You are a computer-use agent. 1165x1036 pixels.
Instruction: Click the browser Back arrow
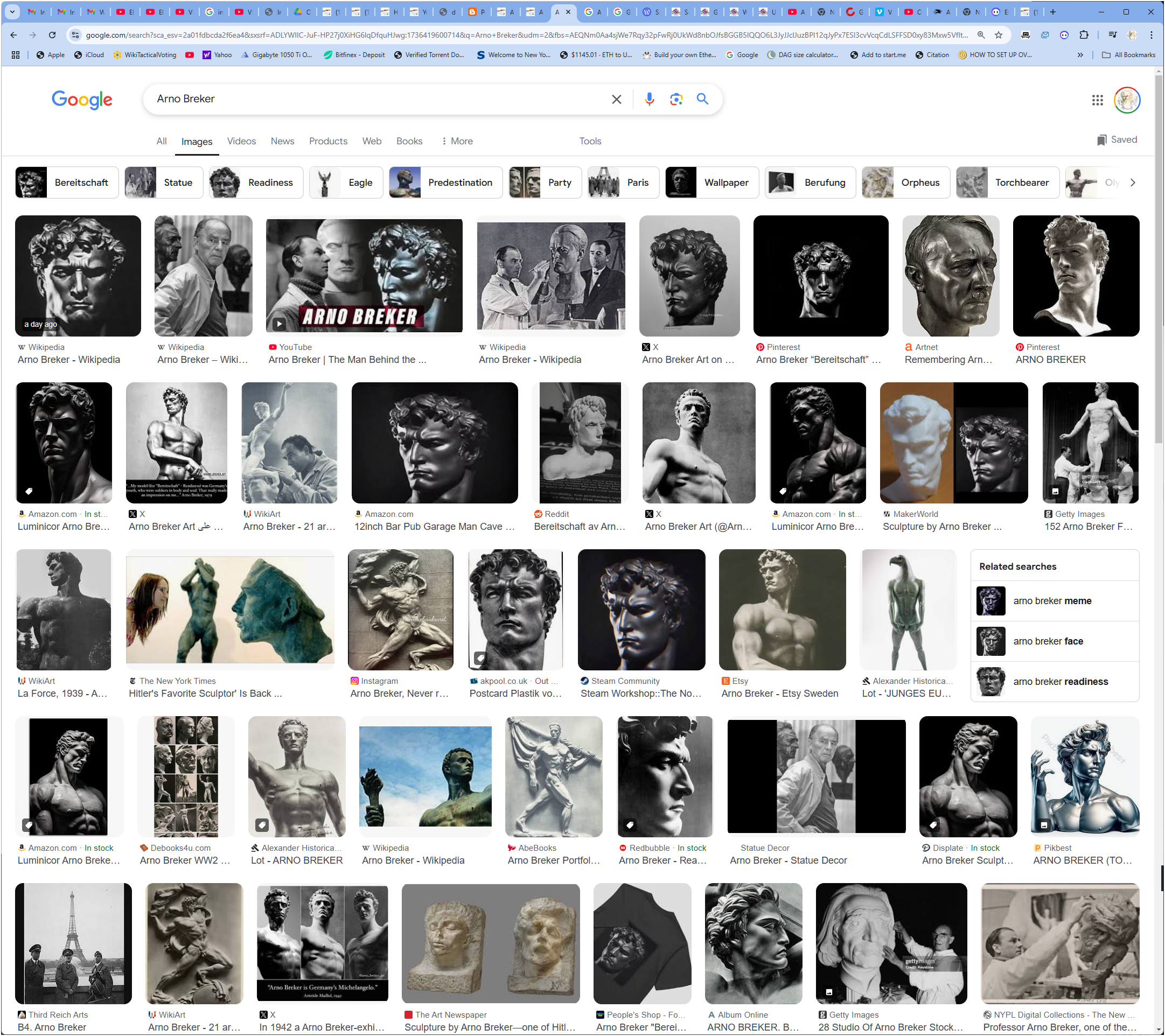point(13,35)
